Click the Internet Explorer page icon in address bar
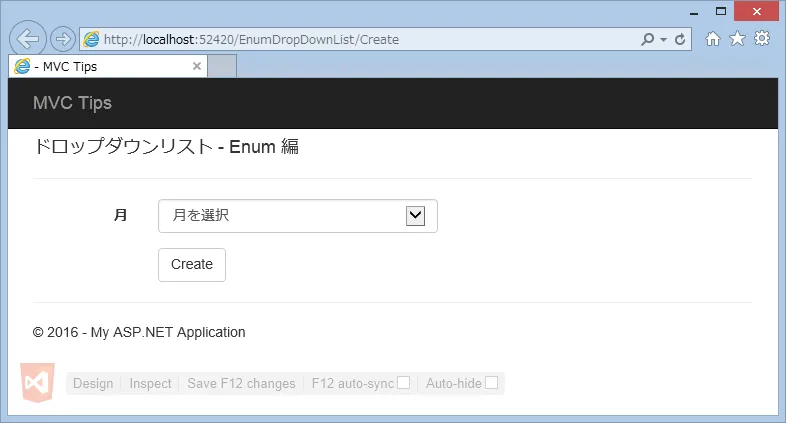This screenshot has height=423, width=786. (x=91, y=39)
